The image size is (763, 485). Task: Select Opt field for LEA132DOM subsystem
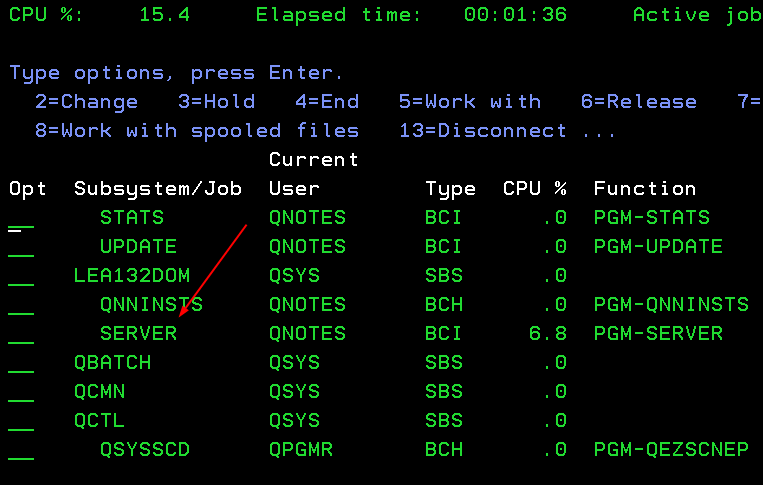click(21, 276)
